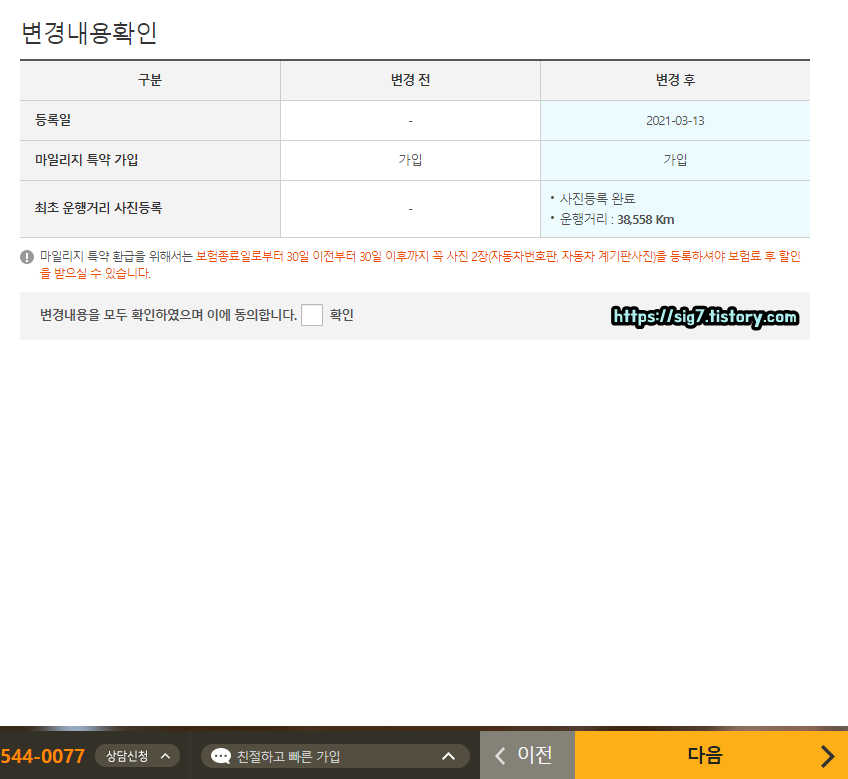848x779 pixels.
Task: Click the 이전 previous button
Action: pos(527,755)
